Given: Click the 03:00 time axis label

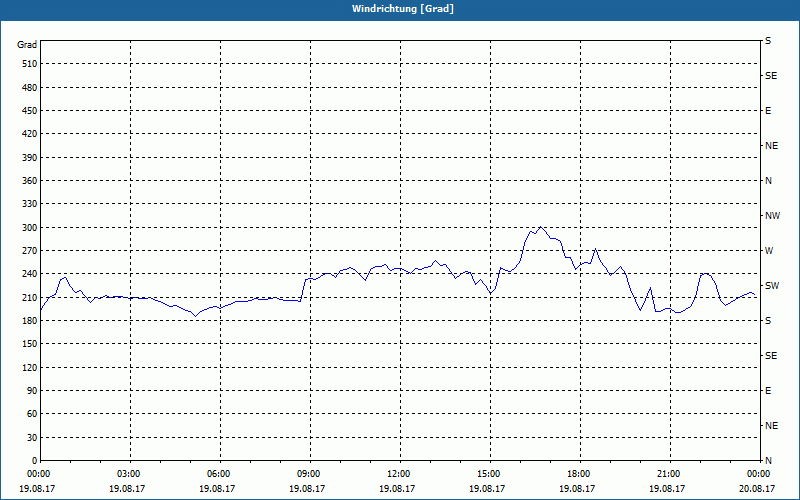Looking at the screenshot, I should (x=130, y=474).
